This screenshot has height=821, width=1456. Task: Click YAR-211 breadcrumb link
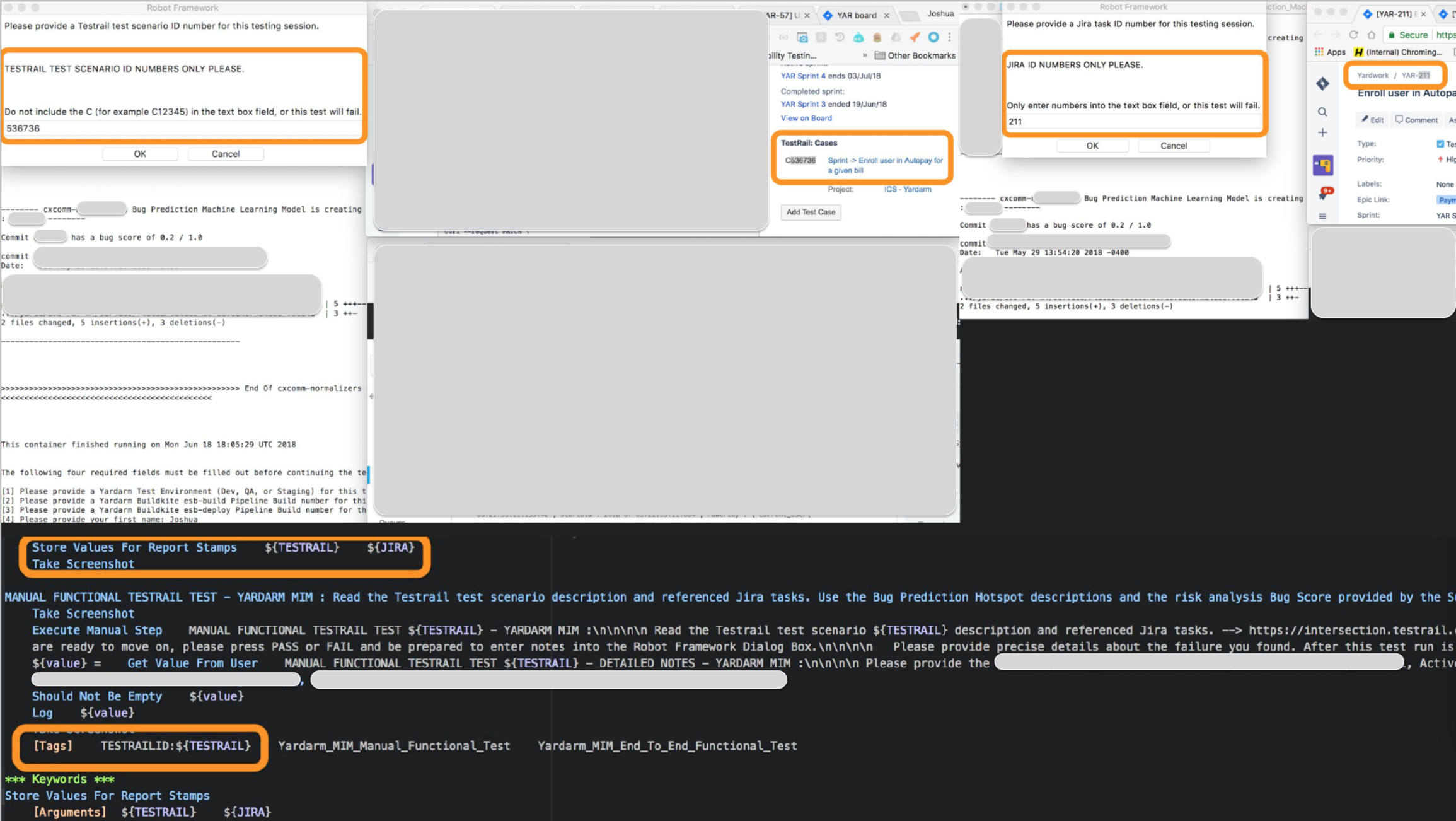[1415, 75]
